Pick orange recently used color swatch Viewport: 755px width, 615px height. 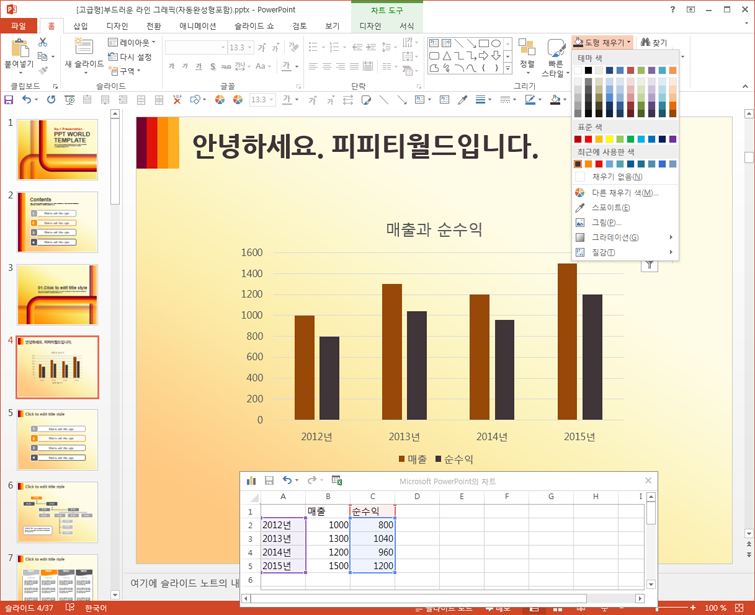pos(588,164)
